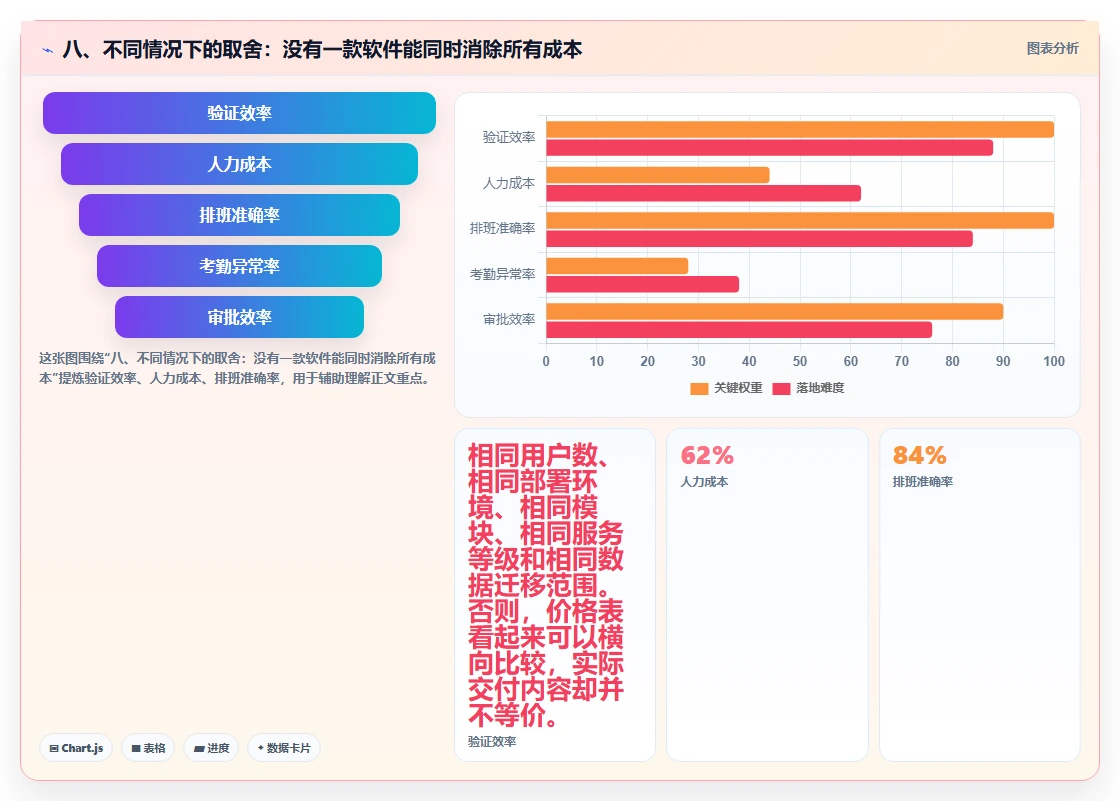Click orange 关键权重 bar for 排班准确率
This screenshot has width=1120, height=801.
coord(800,220)
